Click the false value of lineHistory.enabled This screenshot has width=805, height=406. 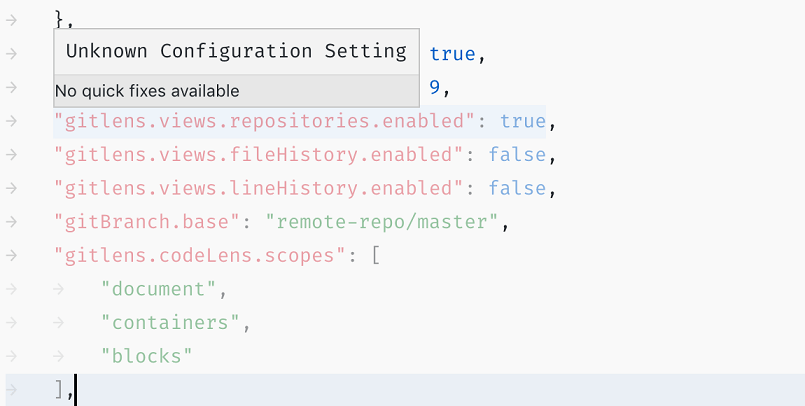(516, 188)
